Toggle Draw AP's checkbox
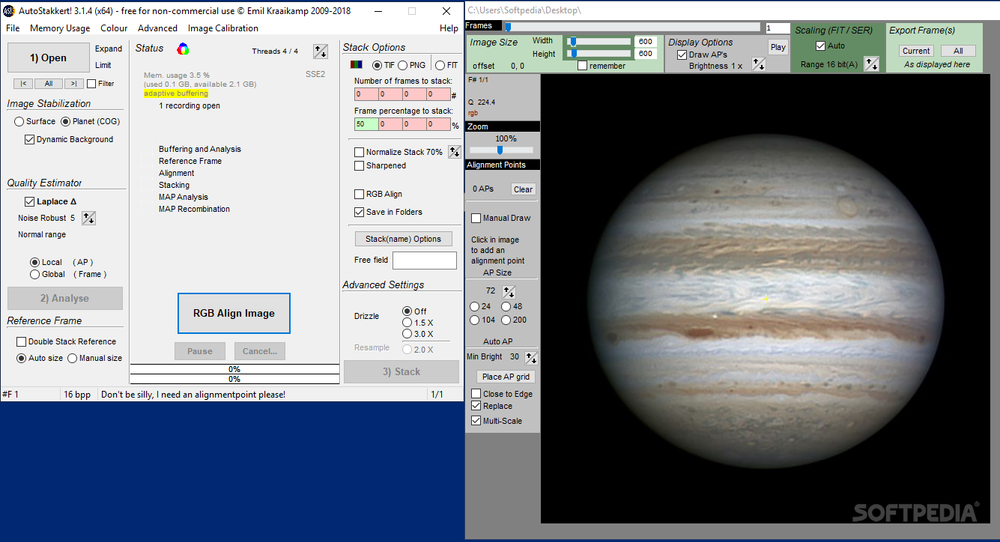The width and height of the screenshot is (1000, 542). (682, 55)
